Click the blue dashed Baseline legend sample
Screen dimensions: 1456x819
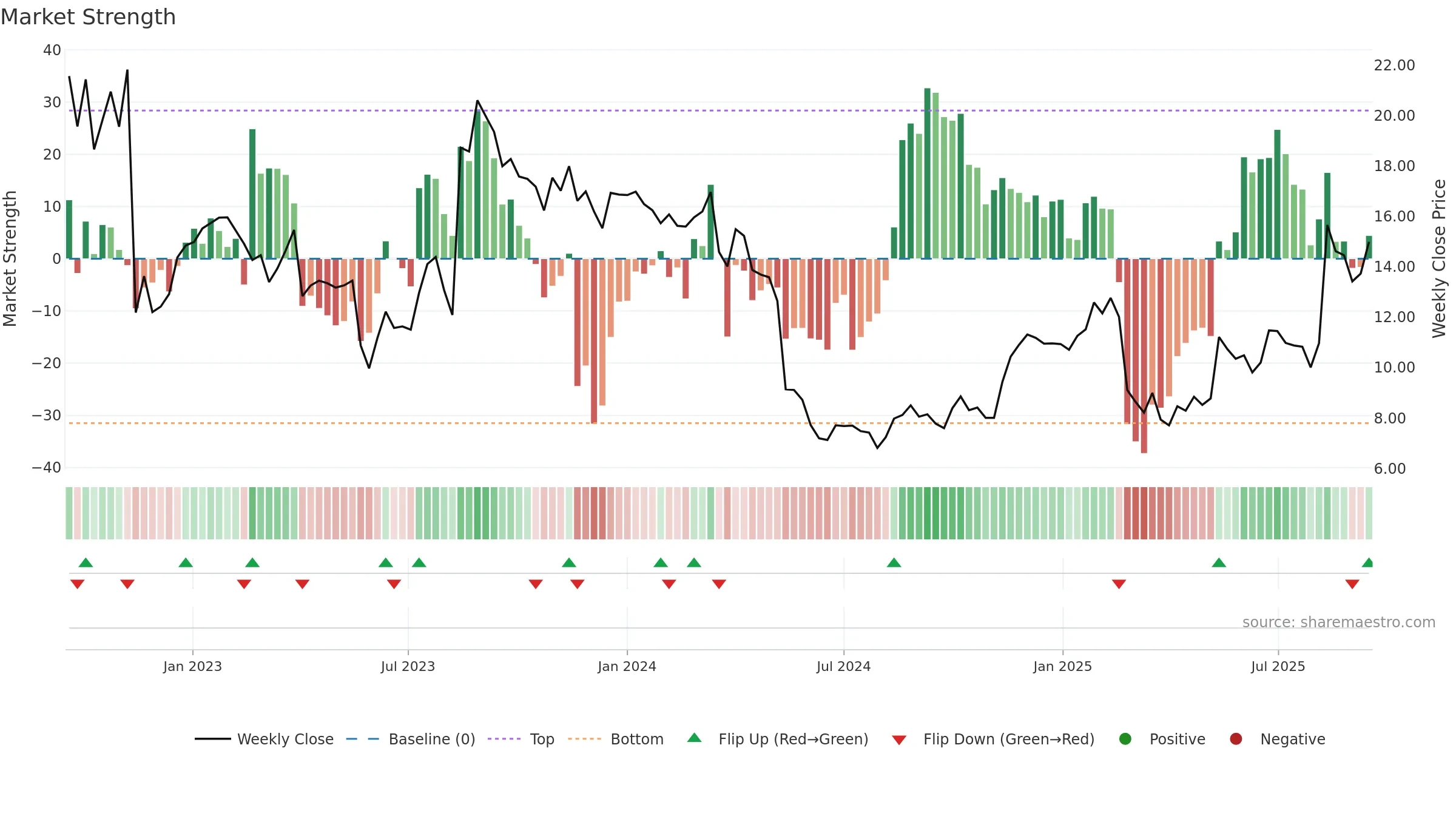tap(363, 739)
